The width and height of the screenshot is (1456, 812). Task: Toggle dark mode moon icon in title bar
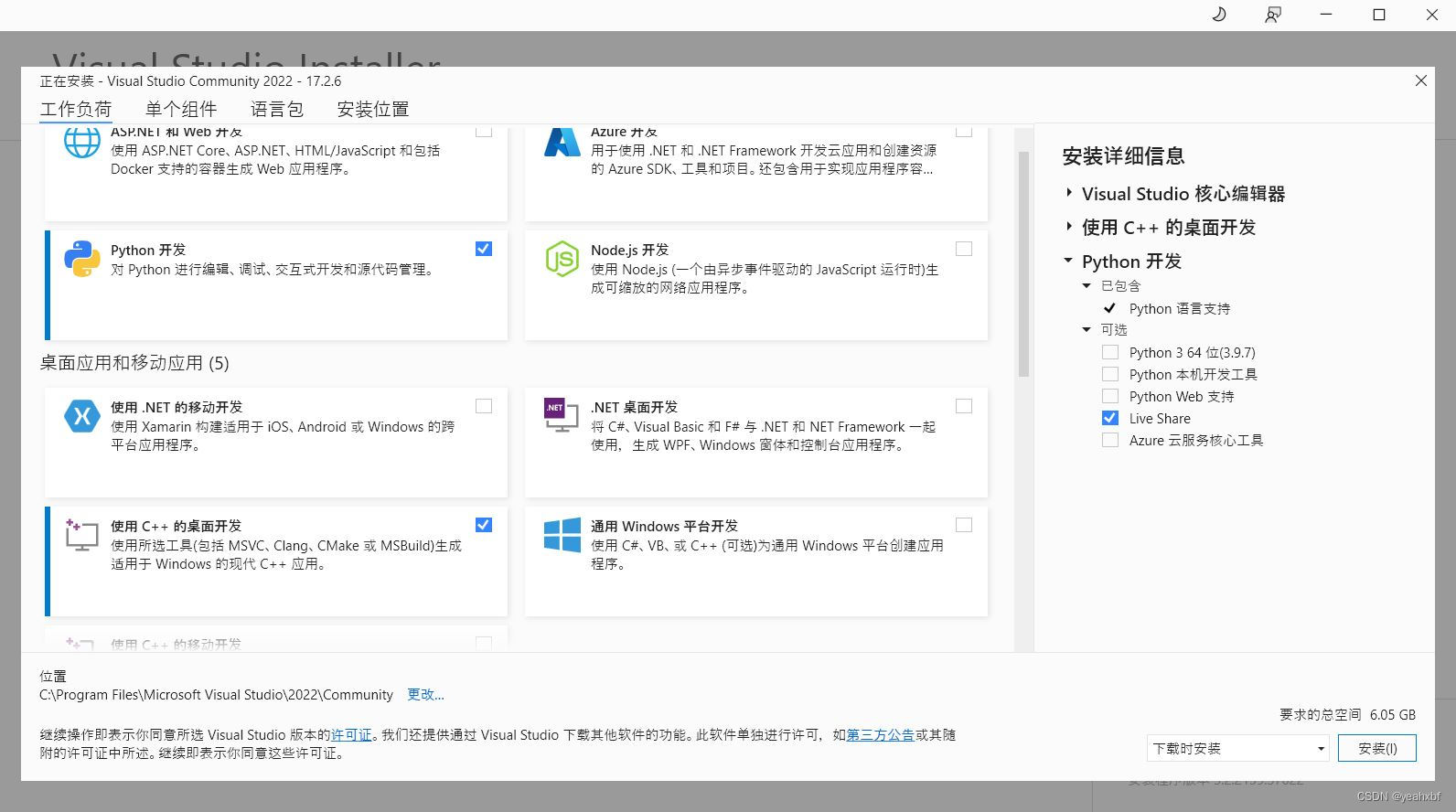click(1219, 15)
